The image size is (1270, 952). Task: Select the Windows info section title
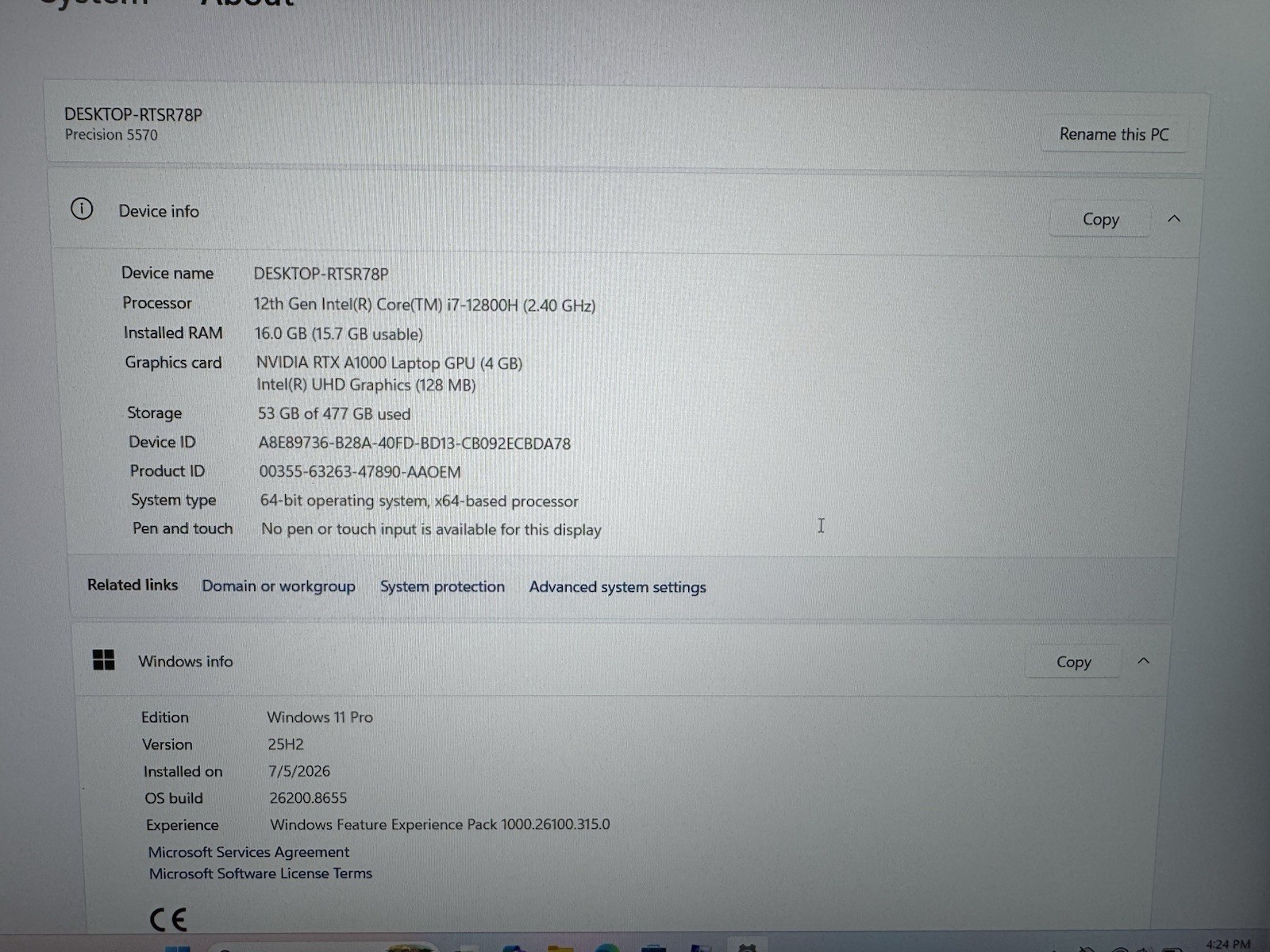click(186, 662)
